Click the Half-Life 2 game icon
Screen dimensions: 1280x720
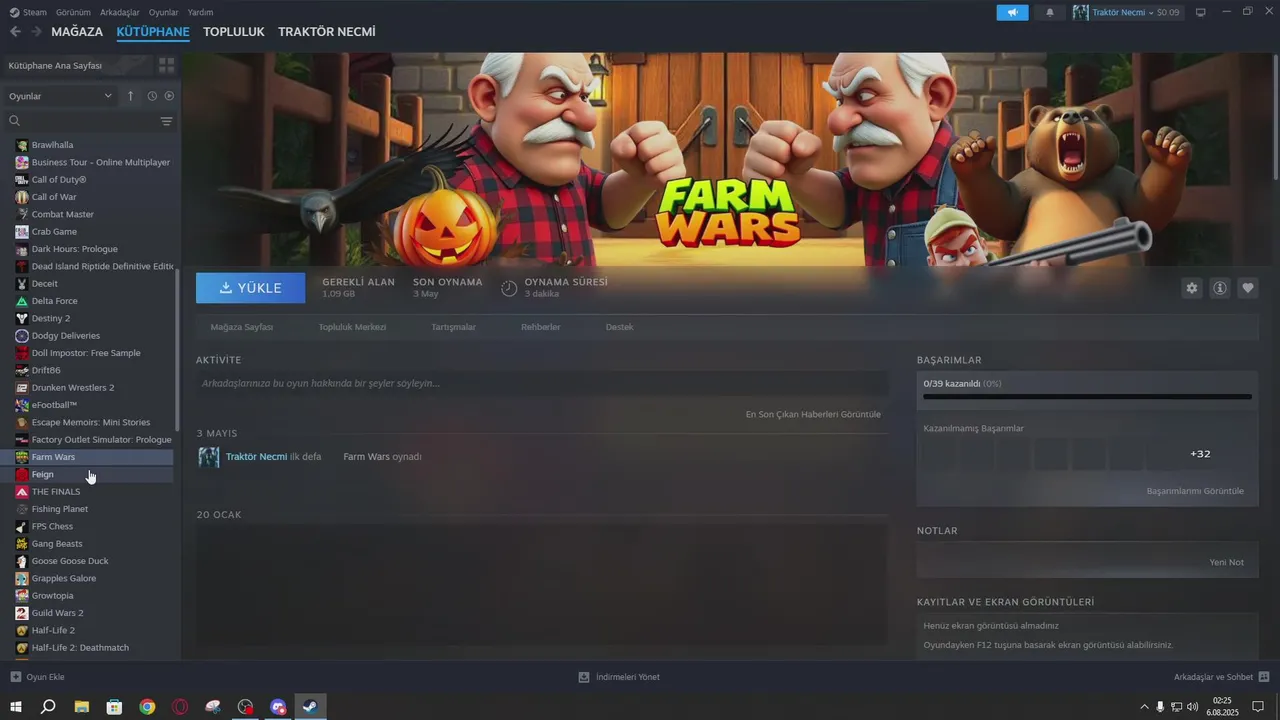click(x=22, y=630)
